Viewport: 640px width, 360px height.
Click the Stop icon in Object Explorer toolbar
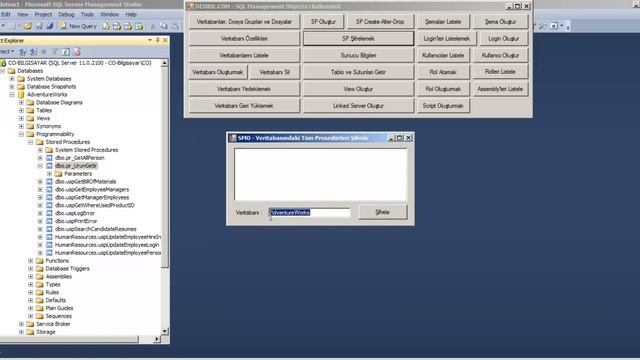coord(44,52)
